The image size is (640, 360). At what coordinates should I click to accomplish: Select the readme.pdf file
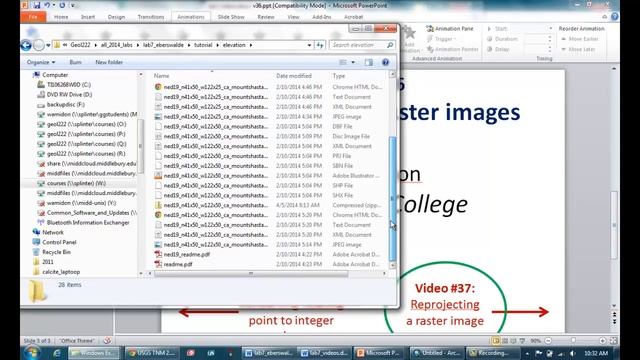point(178,264)
